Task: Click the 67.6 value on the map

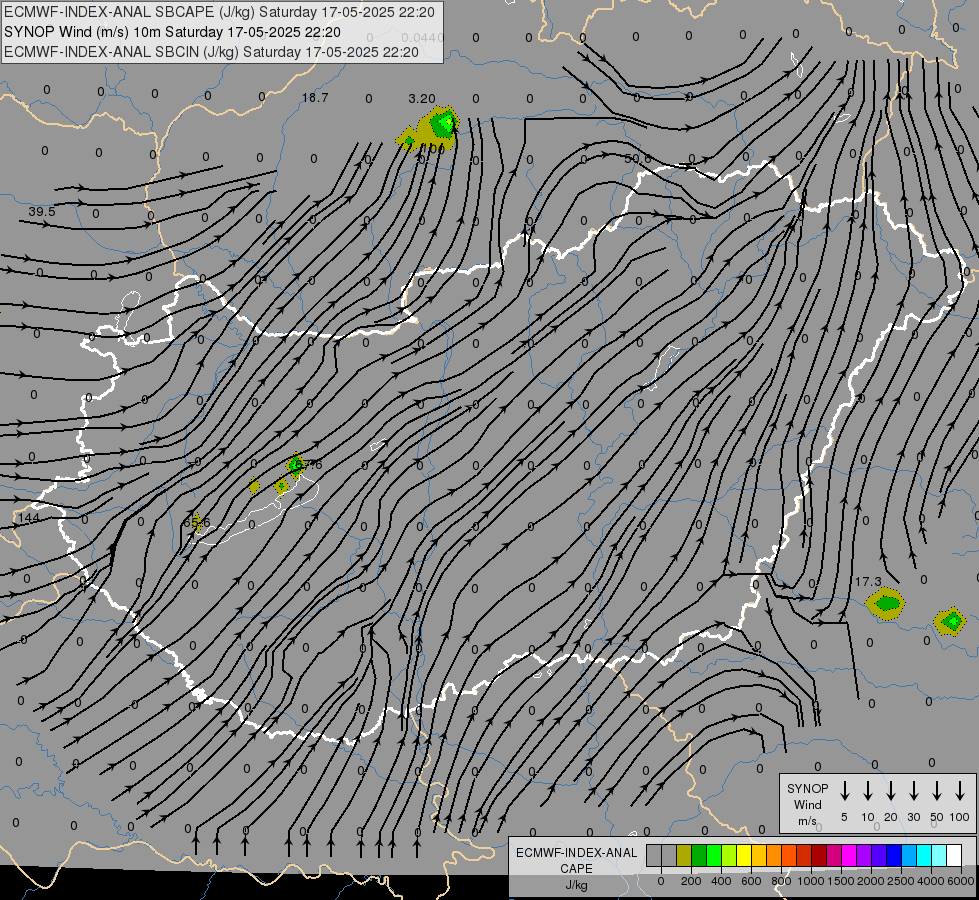Action: coord(309,465)
